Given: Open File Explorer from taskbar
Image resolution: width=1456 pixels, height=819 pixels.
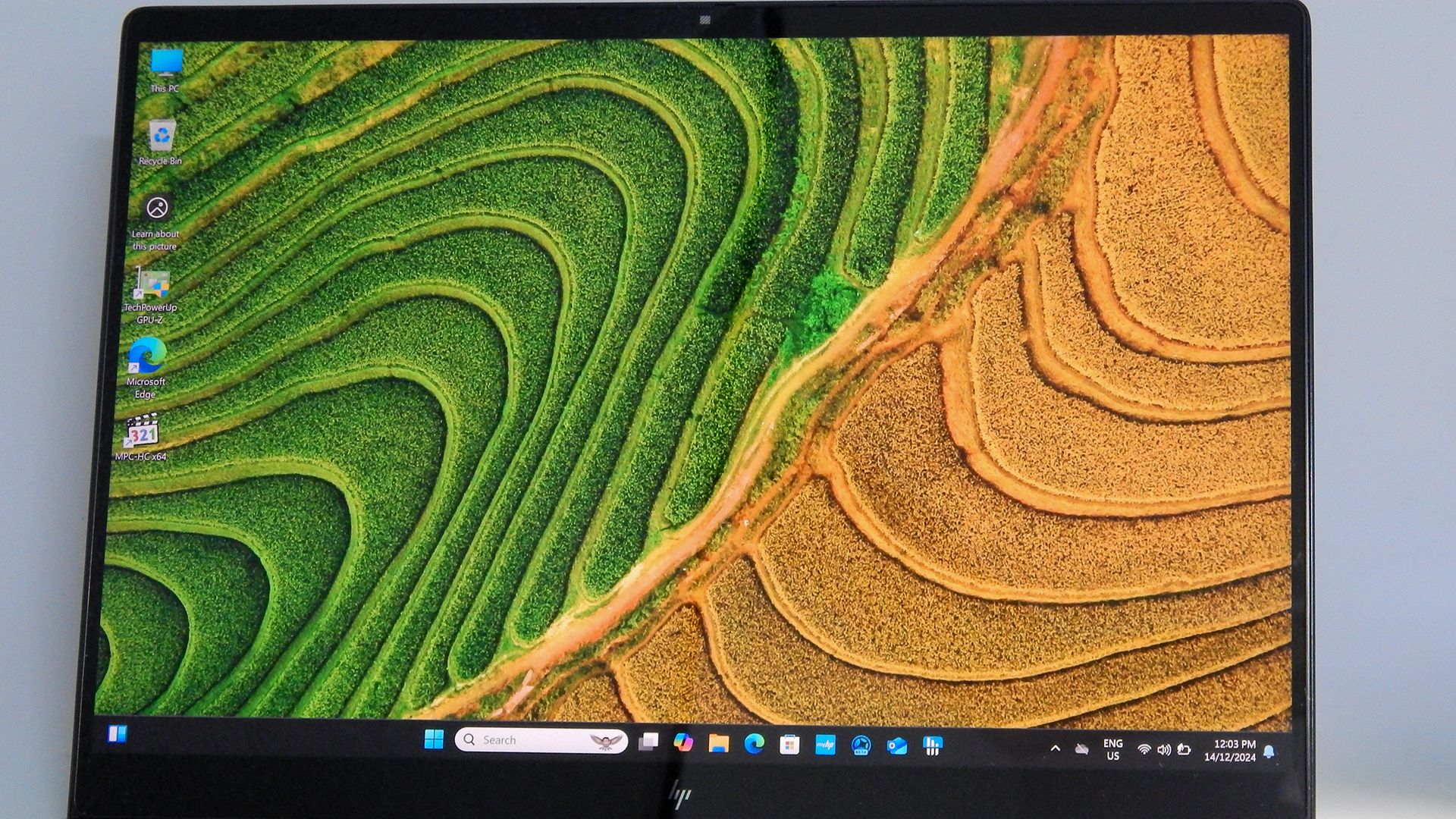Looking at the screenshot, I should coord(718,744).
